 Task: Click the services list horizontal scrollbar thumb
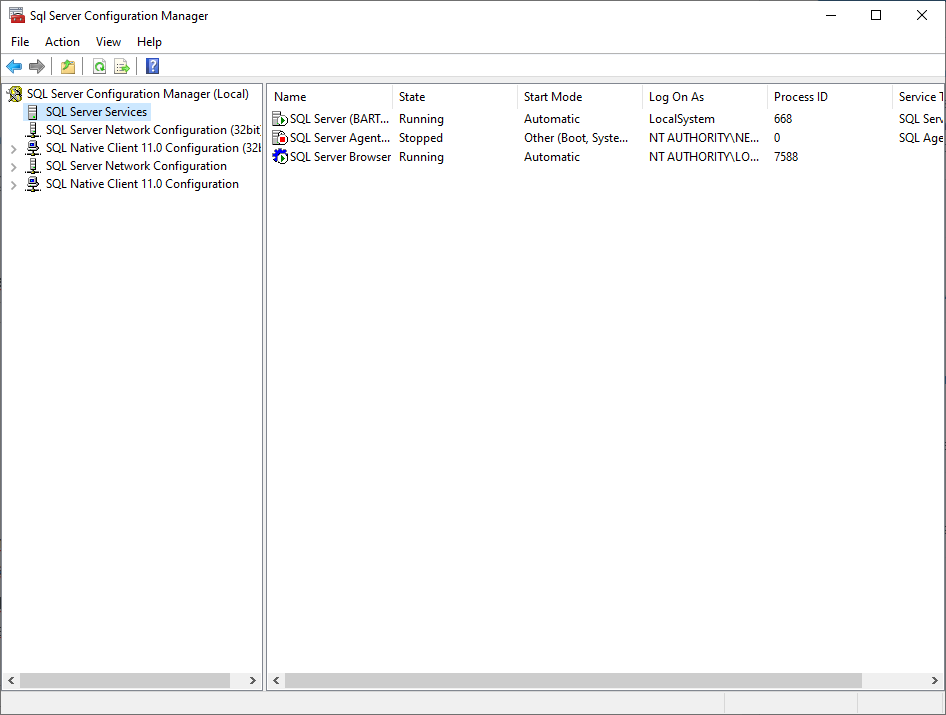pos(573,681)
